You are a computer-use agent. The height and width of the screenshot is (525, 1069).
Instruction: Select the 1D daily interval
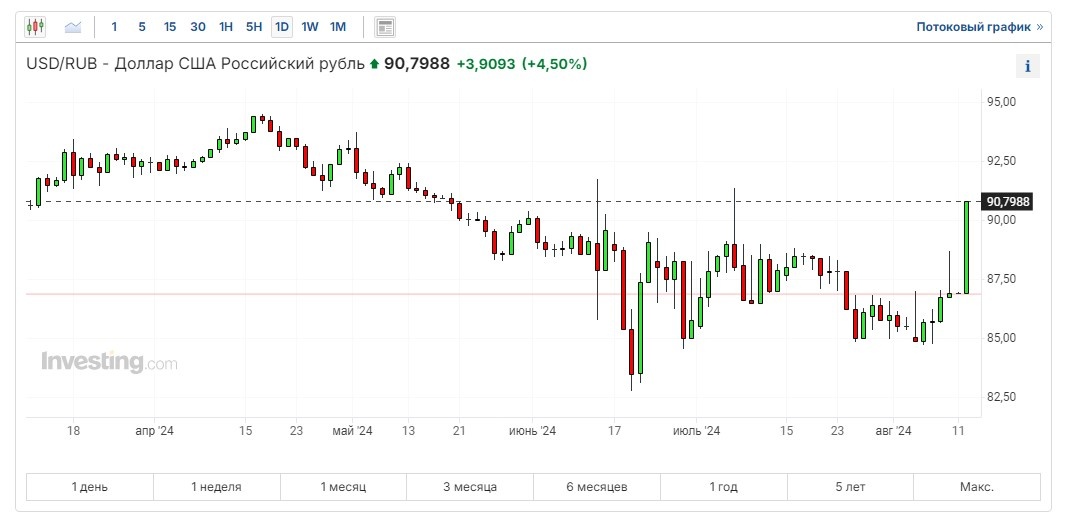(282, 27)
